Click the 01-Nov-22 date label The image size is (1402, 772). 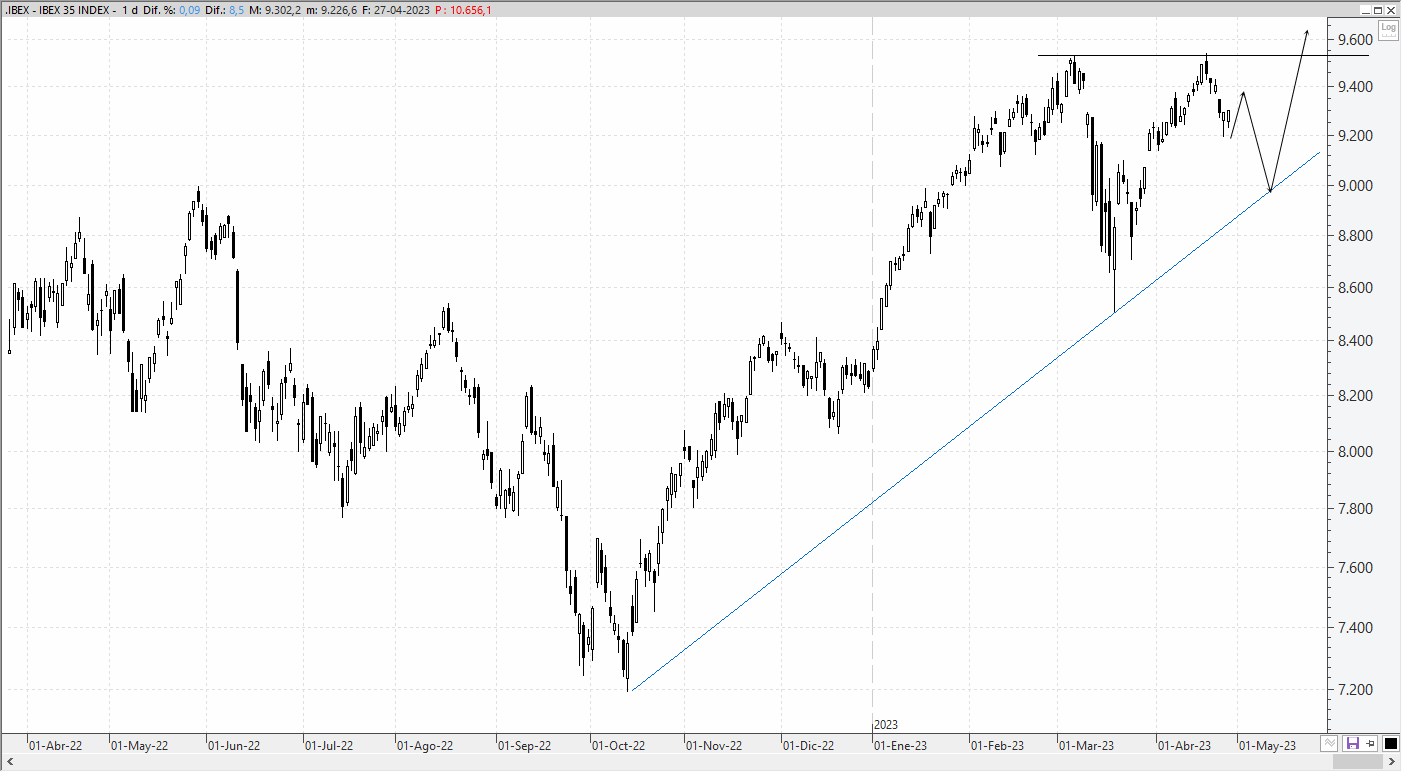click(714, 745)
